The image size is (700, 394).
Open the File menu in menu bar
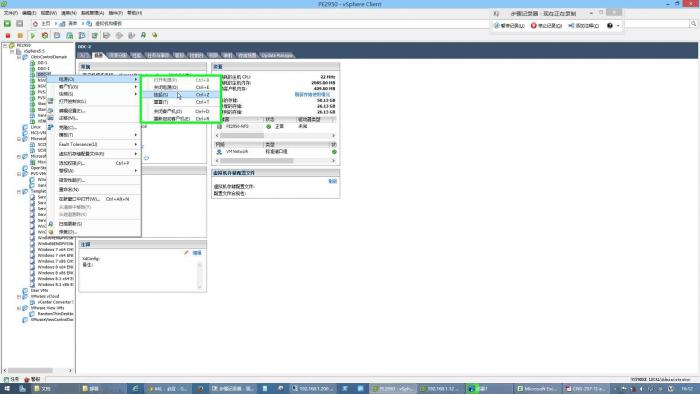pos(11,13)
